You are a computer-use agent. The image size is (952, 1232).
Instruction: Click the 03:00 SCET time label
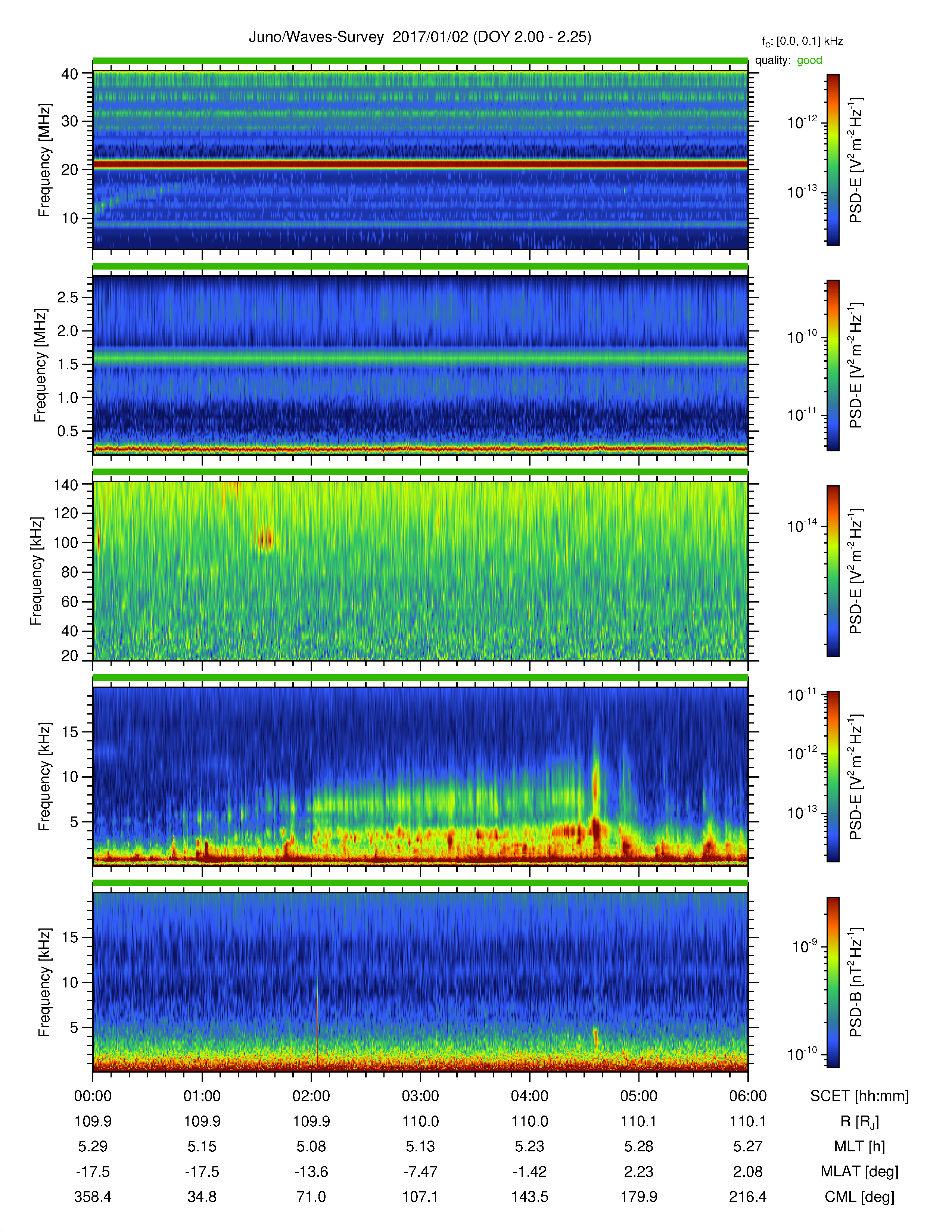(x=420, y=1096)
